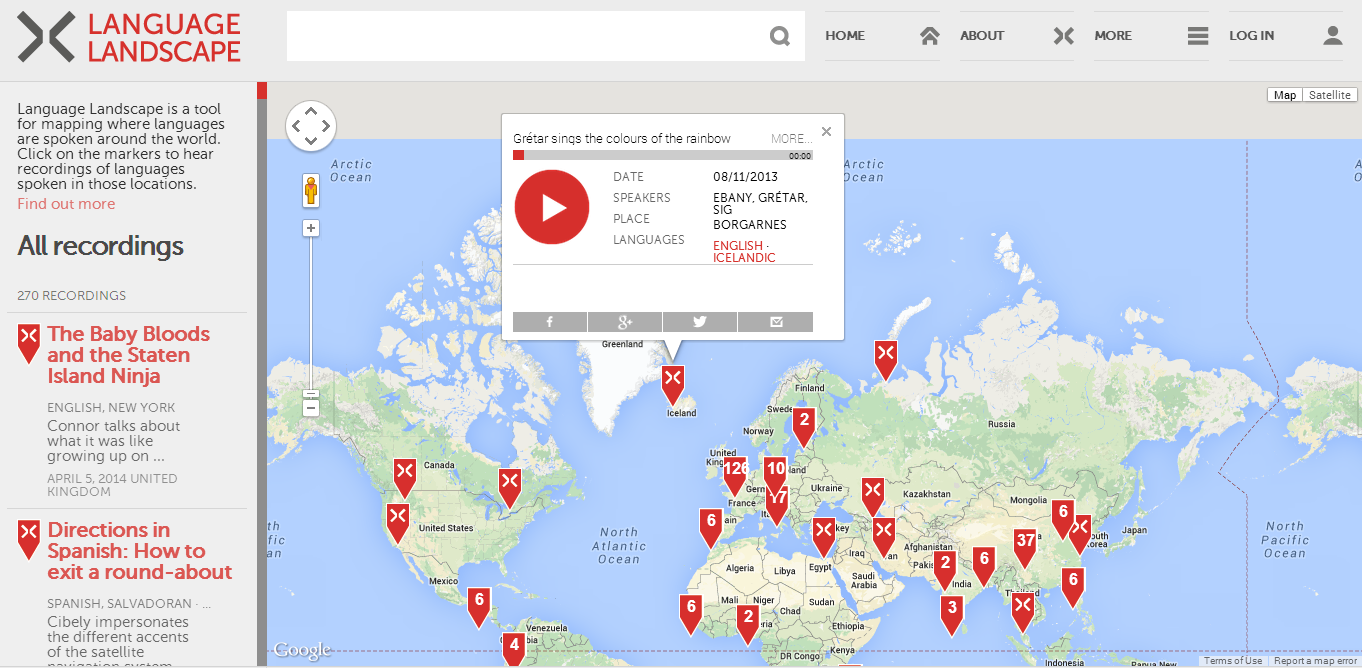
Task: Share recording by email envelope icon
Action: 775,321
